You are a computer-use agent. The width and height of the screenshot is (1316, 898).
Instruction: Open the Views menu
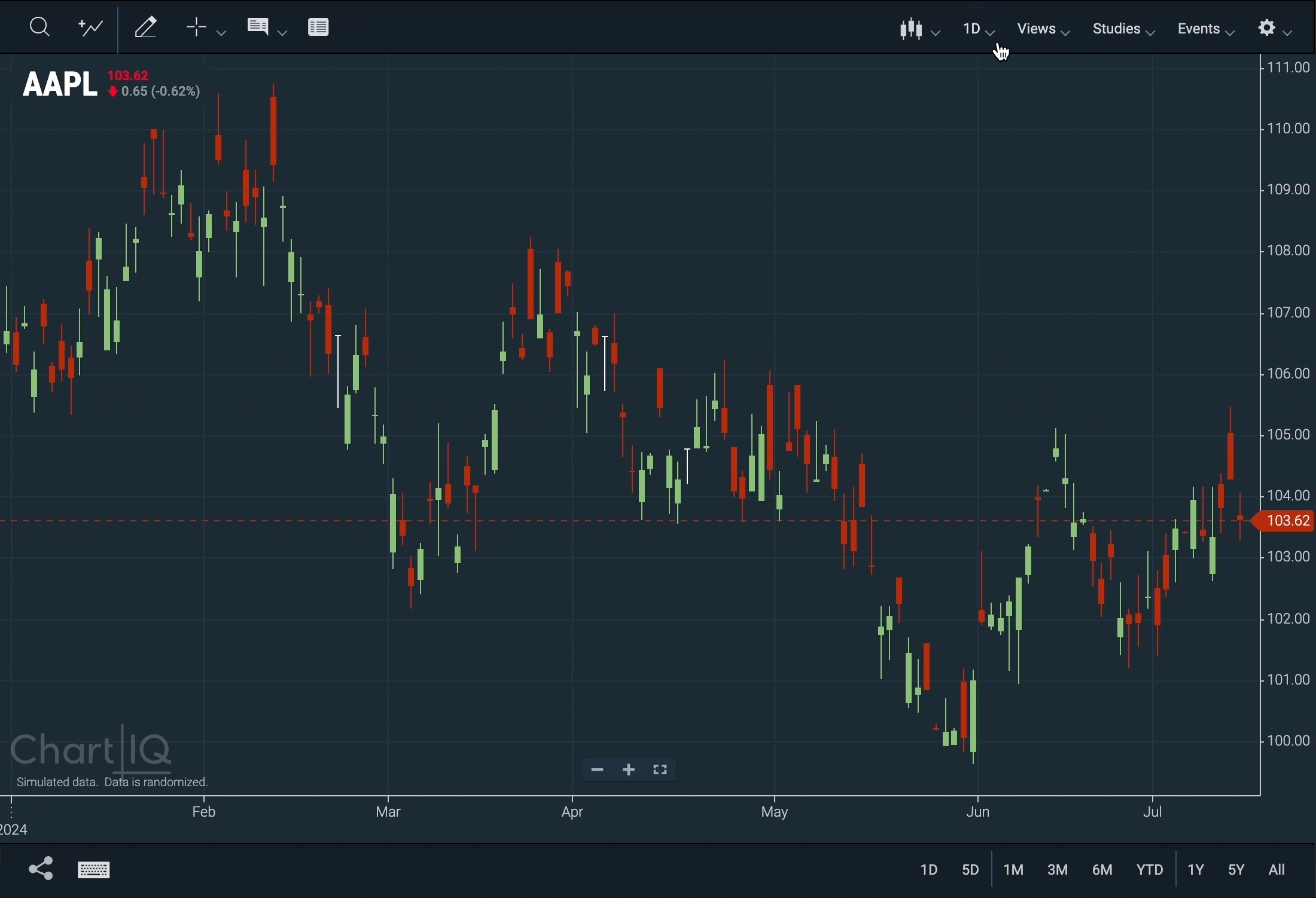[x=1044, y=29]
